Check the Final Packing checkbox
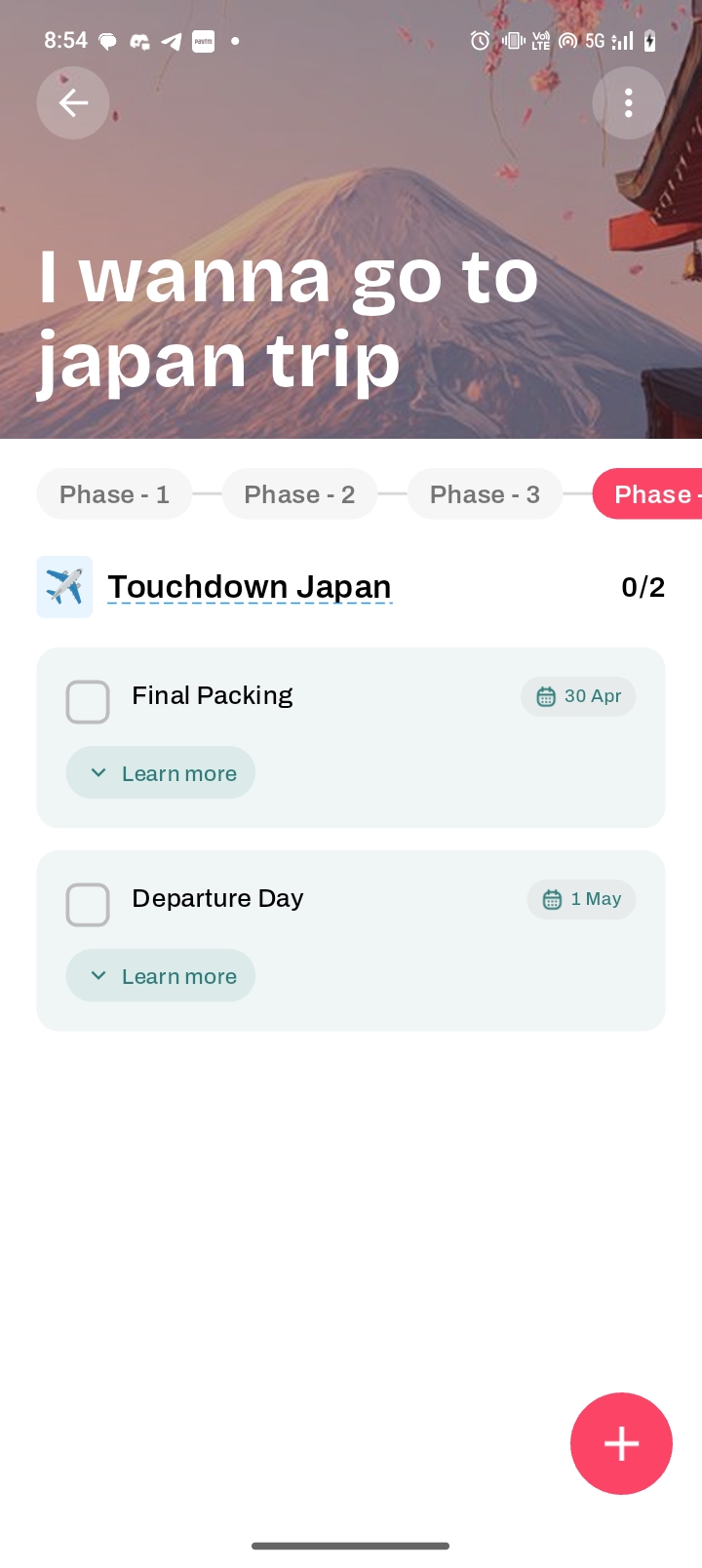Screen dimensions: 702x1568 click(x=88, y=702)
